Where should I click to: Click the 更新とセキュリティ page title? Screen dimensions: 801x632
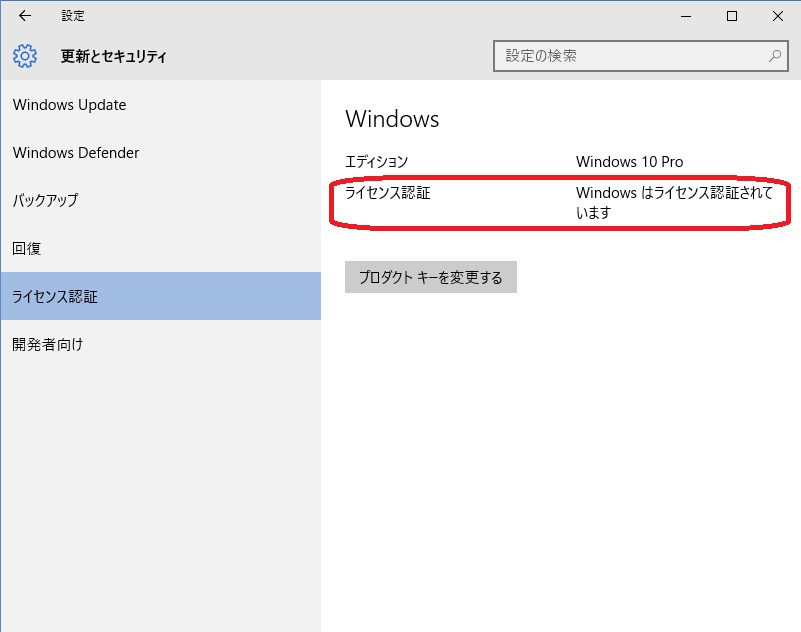[113, 56]
